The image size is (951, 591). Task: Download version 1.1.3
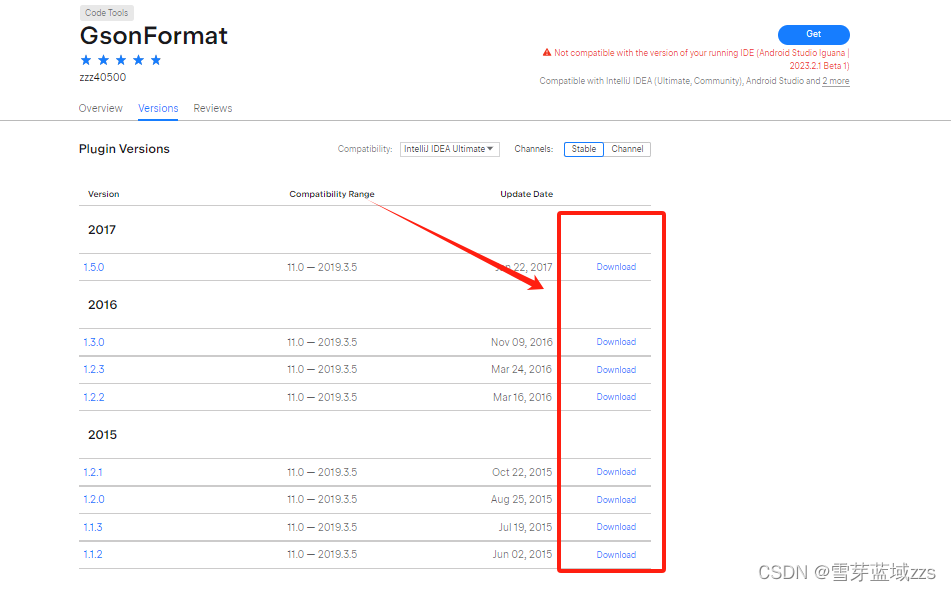(616, 527)
